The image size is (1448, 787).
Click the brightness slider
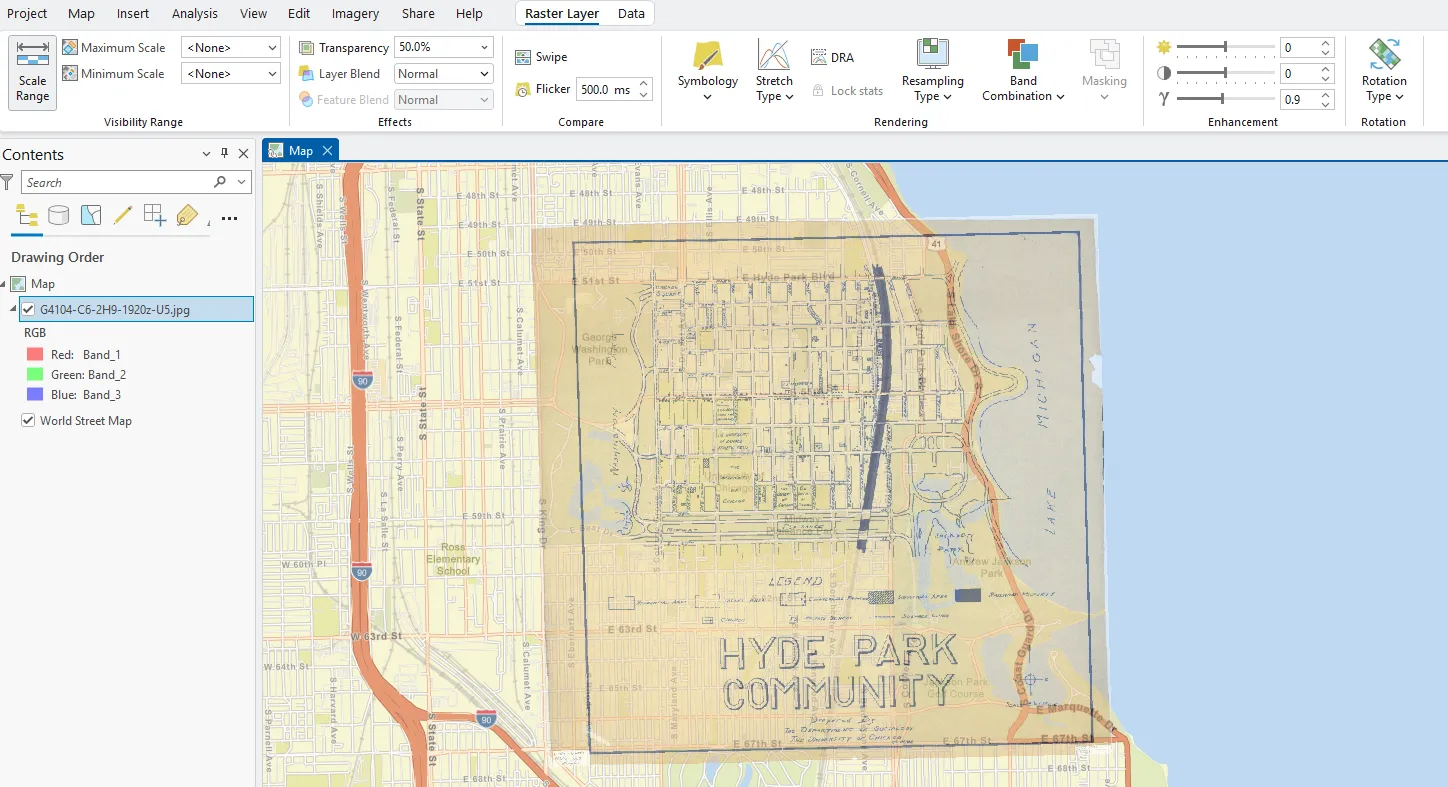[x=1225, y=47]
